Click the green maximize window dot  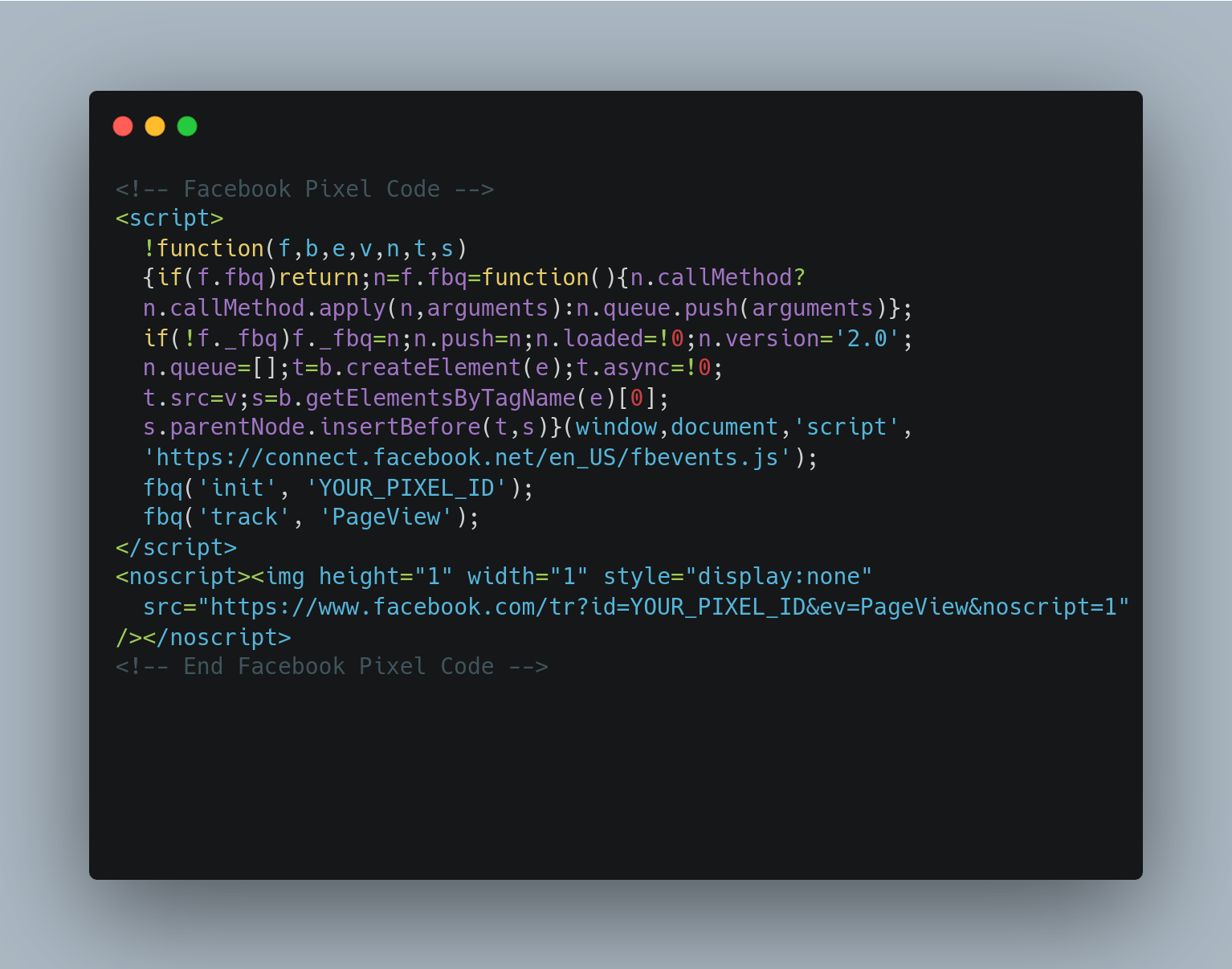[187, 126]
